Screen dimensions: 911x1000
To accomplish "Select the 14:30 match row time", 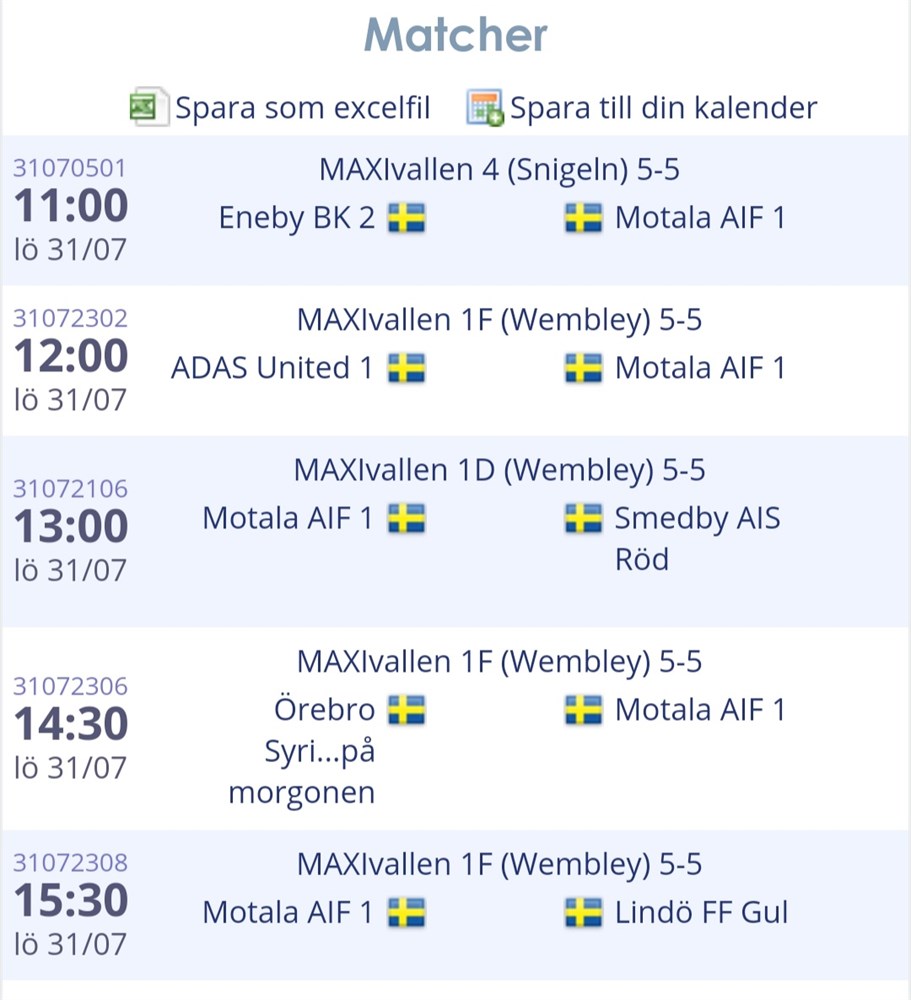I will click(71, 724).
